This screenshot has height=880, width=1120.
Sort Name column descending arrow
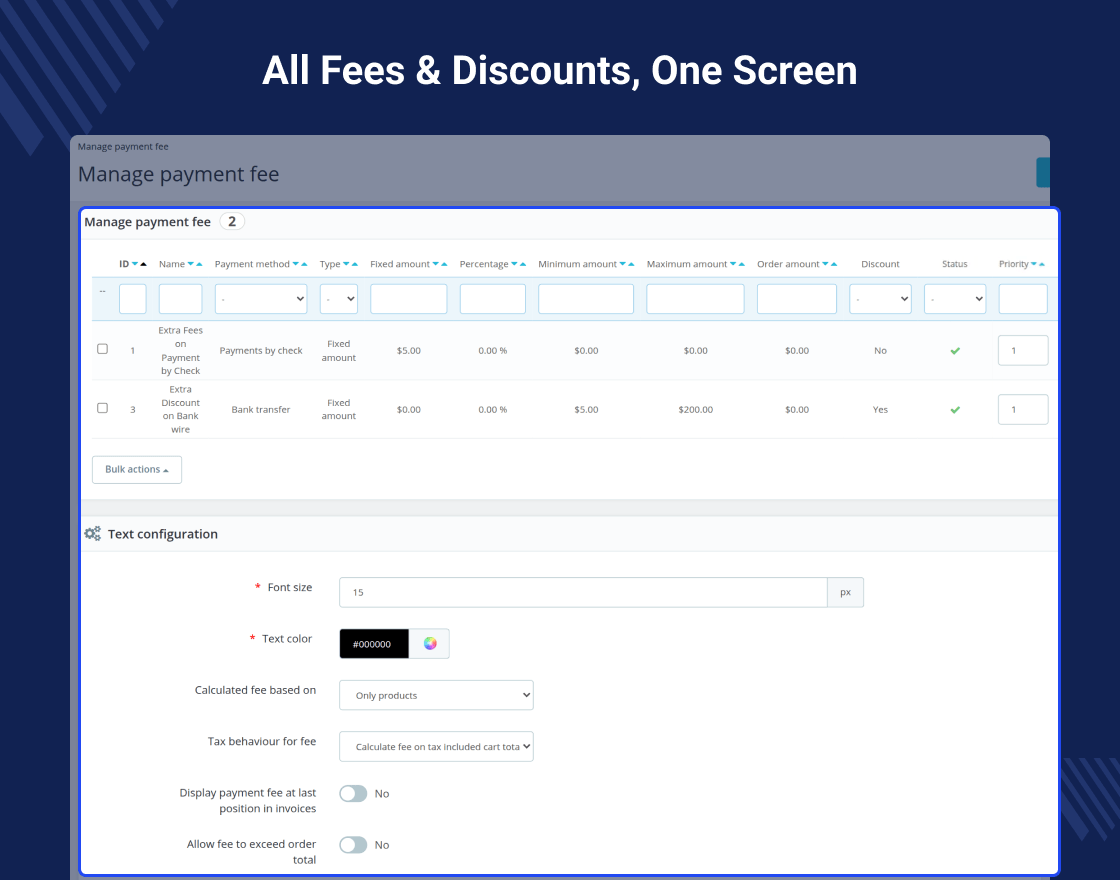pyautogui.click(x=191, y=264)
